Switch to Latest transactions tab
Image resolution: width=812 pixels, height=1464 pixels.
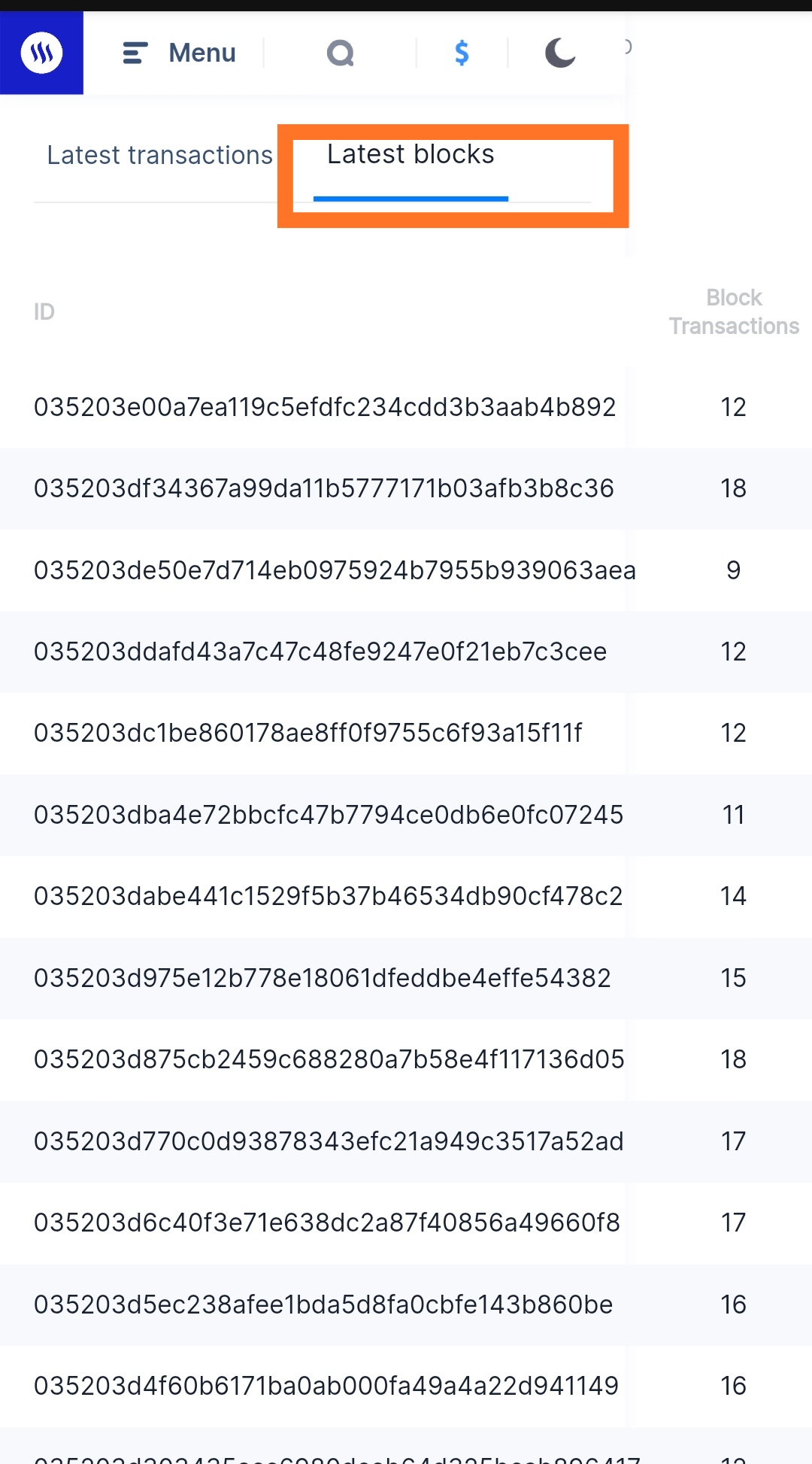click(x=159, y=155)
